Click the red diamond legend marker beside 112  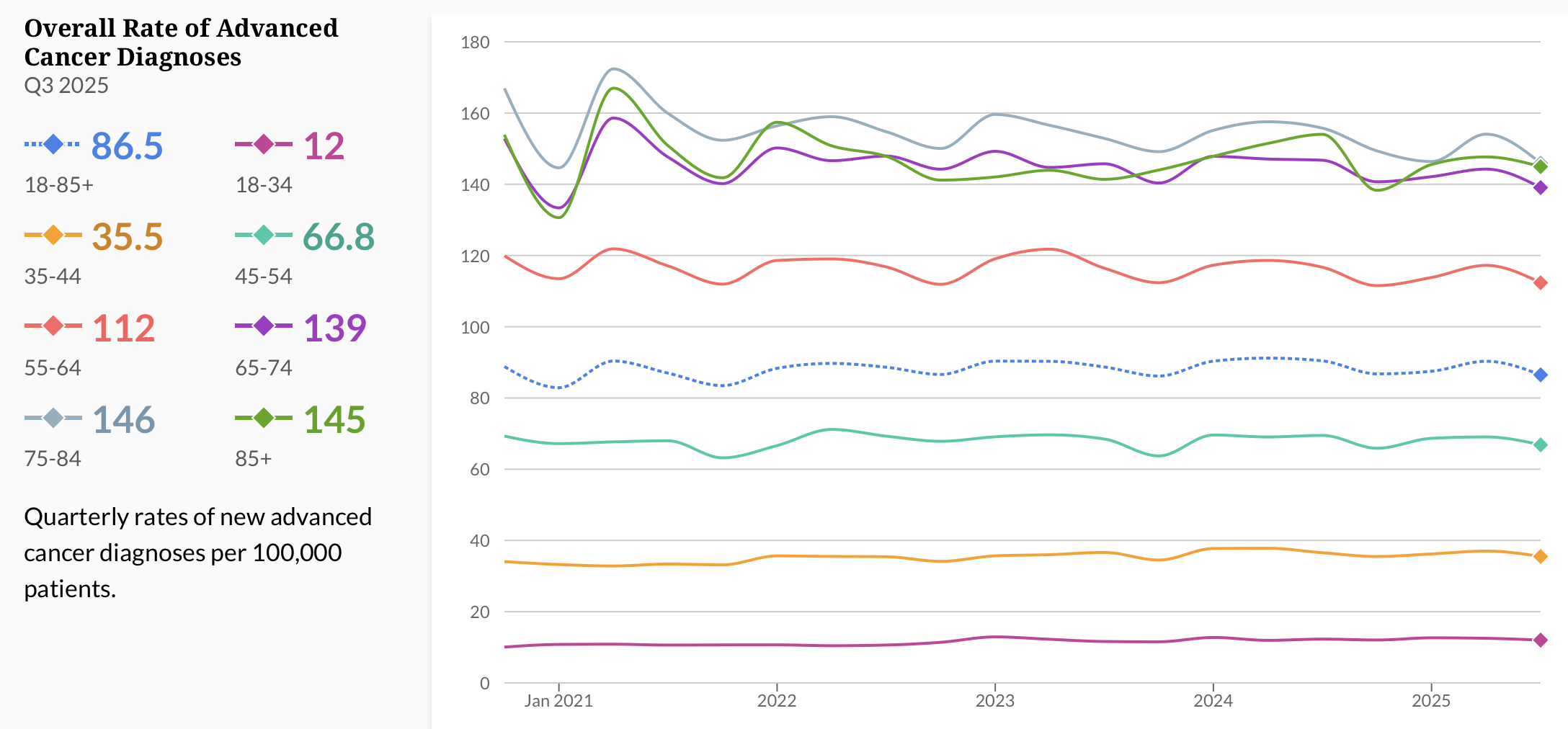pos(53,326)
